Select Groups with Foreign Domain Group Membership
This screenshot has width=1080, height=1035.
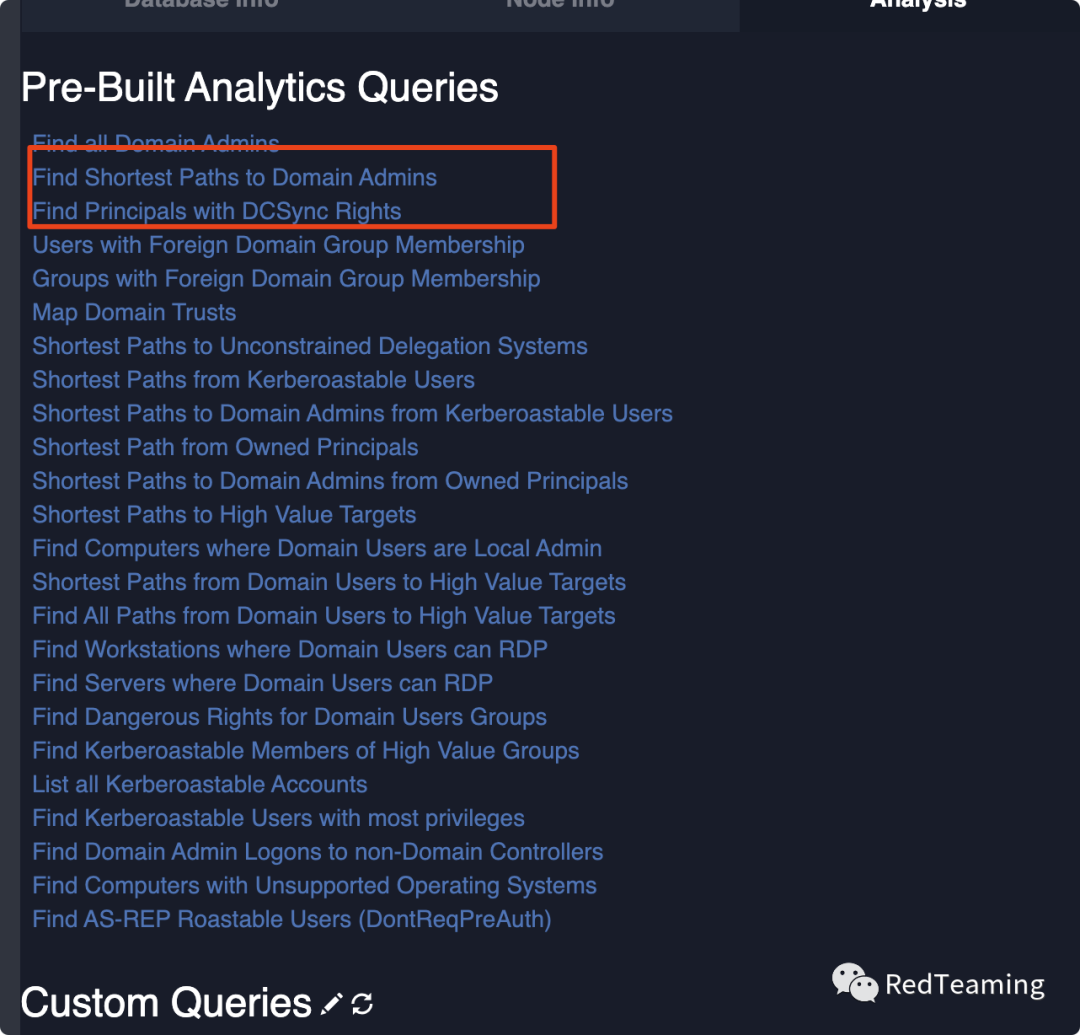[x=286, y=279]
